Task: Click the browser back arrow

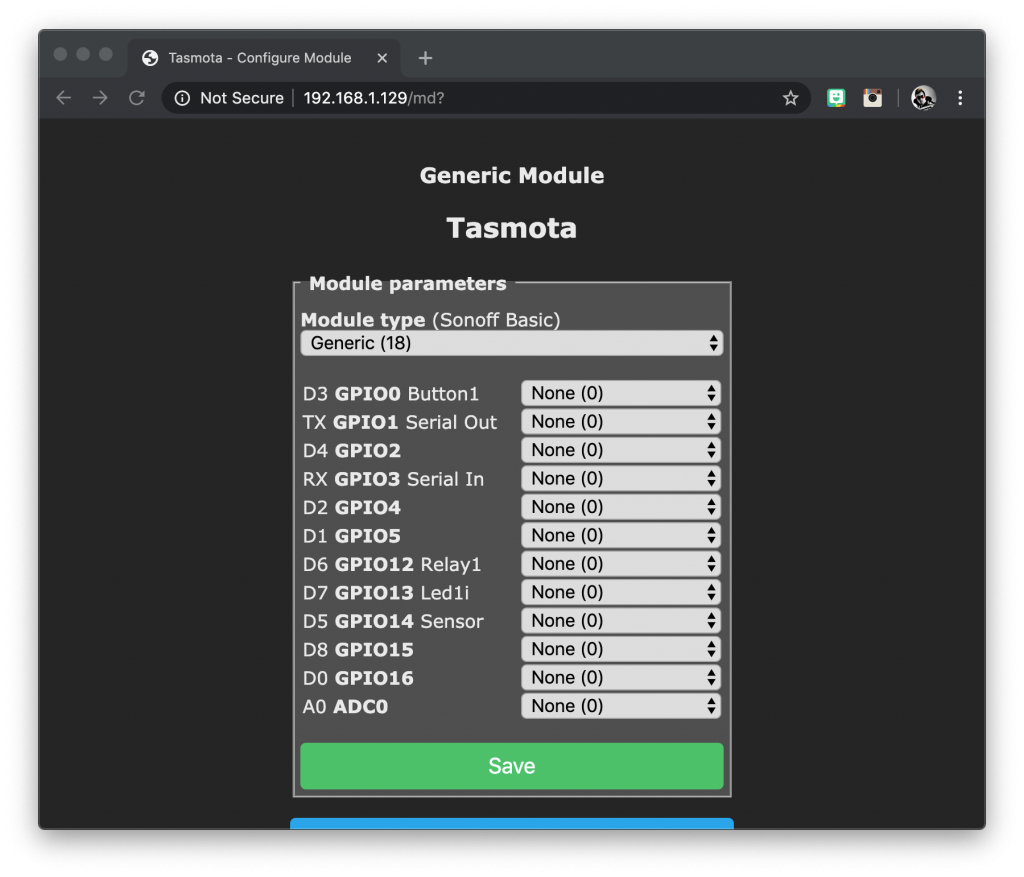Action: point(63,98)
